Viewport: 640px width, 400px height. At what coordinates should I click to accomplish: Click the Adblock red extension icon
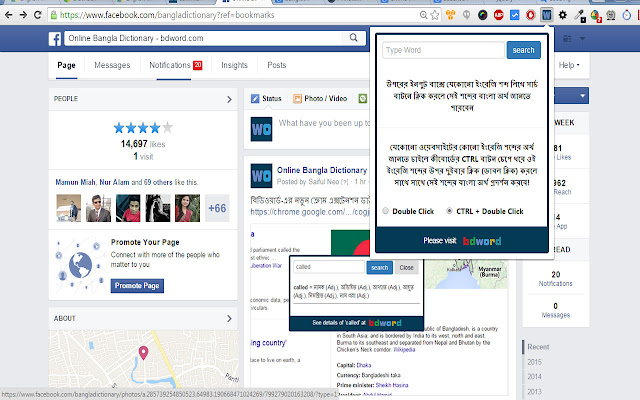pos(498,15)
